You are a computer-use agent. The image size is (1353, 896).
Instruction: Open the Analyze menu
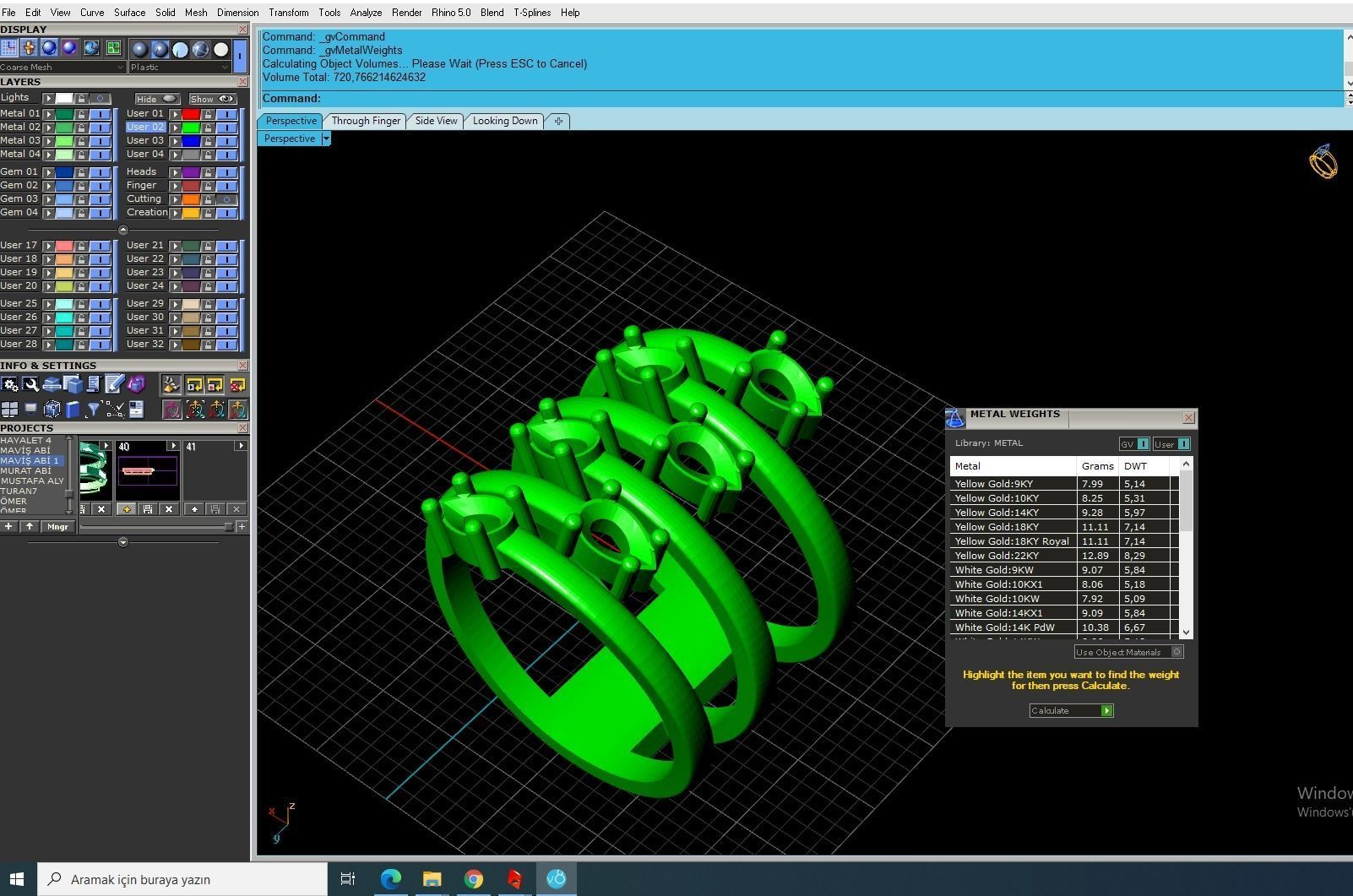tap(366, 13)
